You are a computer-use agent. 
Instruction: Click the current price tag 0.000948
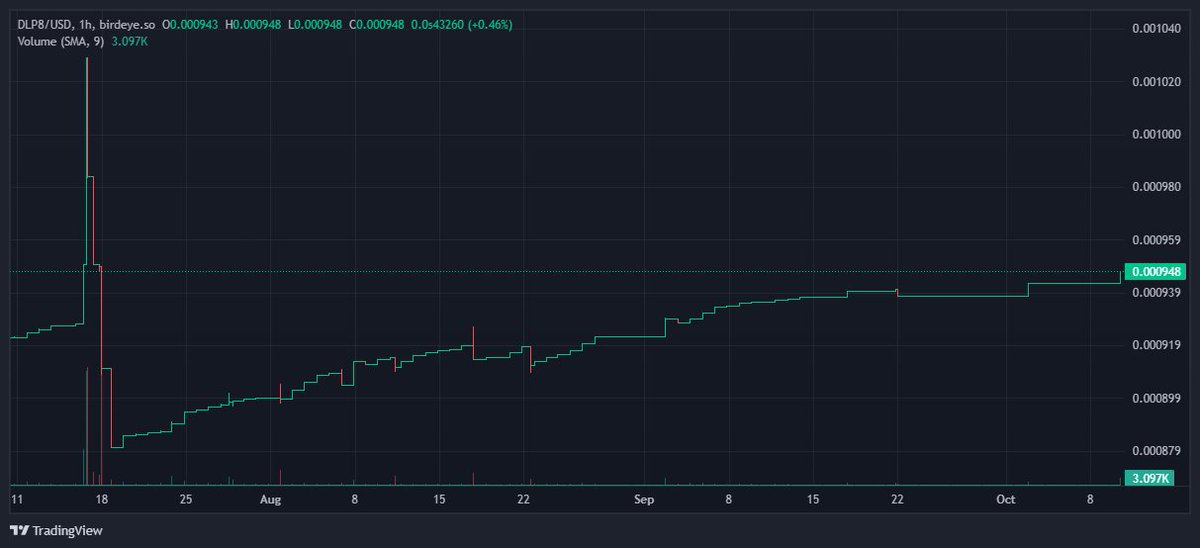[1158, 271]
